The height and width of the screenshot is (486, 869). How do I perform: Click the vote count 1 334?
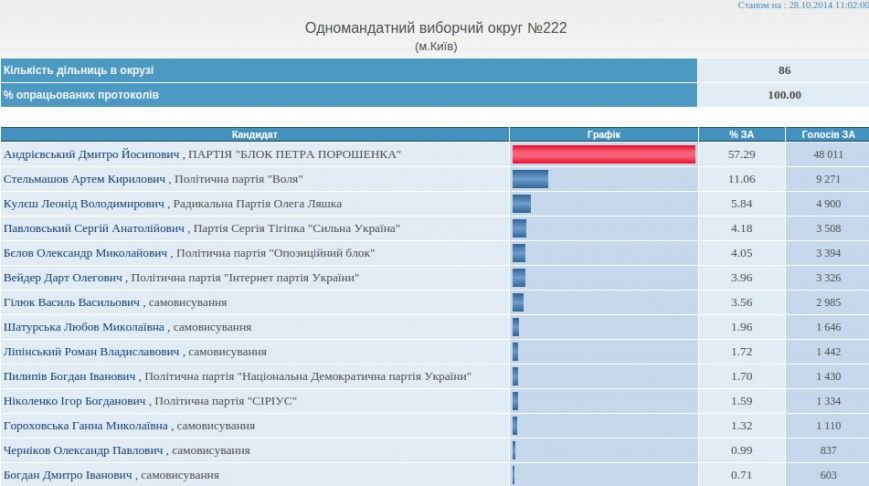(828, 401)
